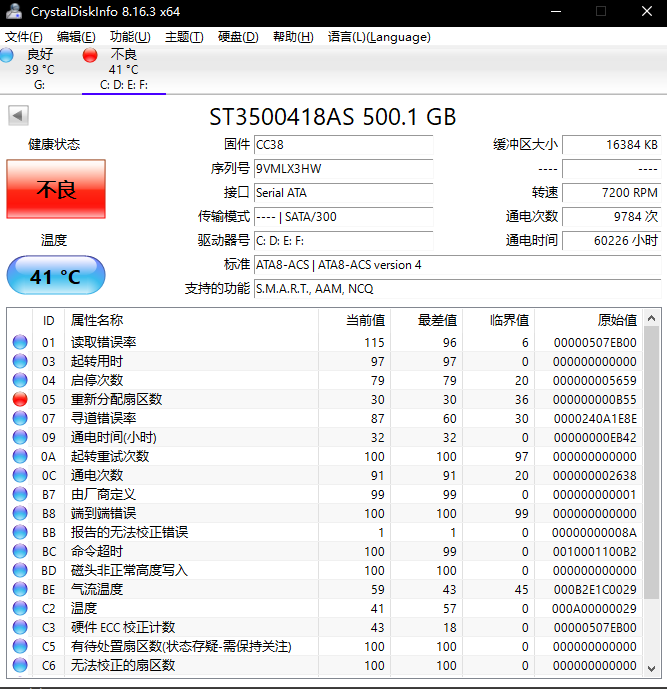
Task: Open the 编辑(E) menu
Action: [76, 37]
